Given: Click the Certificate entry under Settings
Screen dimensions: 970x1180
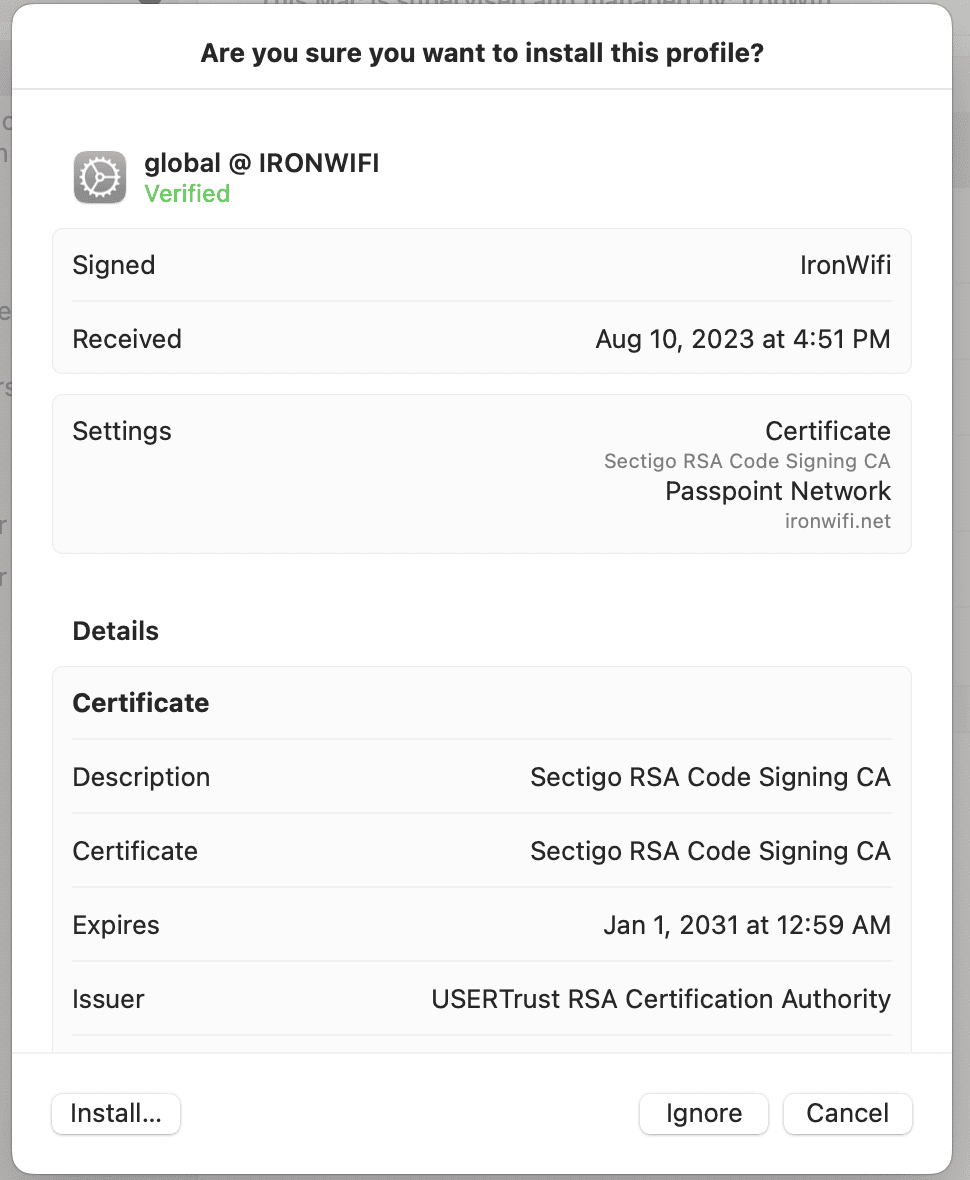Looking at the screenshot, I should coord(828,431).
